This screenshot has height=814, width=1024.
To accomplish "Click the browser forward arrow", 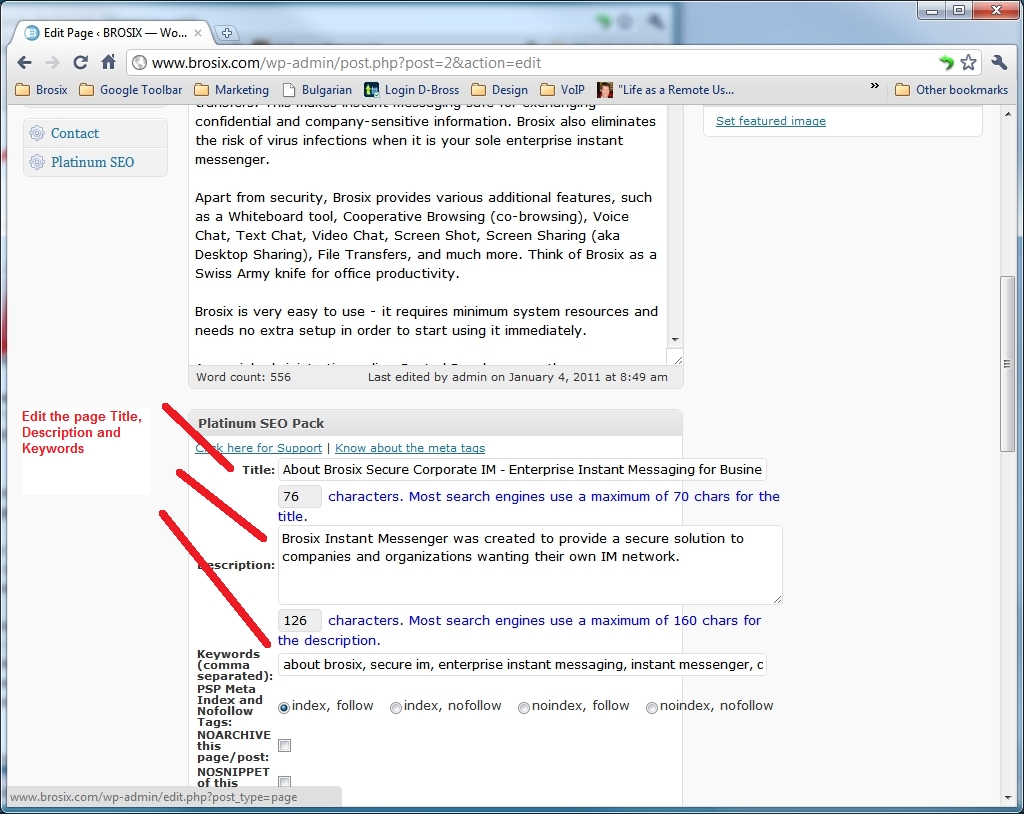I will point(52,63).
